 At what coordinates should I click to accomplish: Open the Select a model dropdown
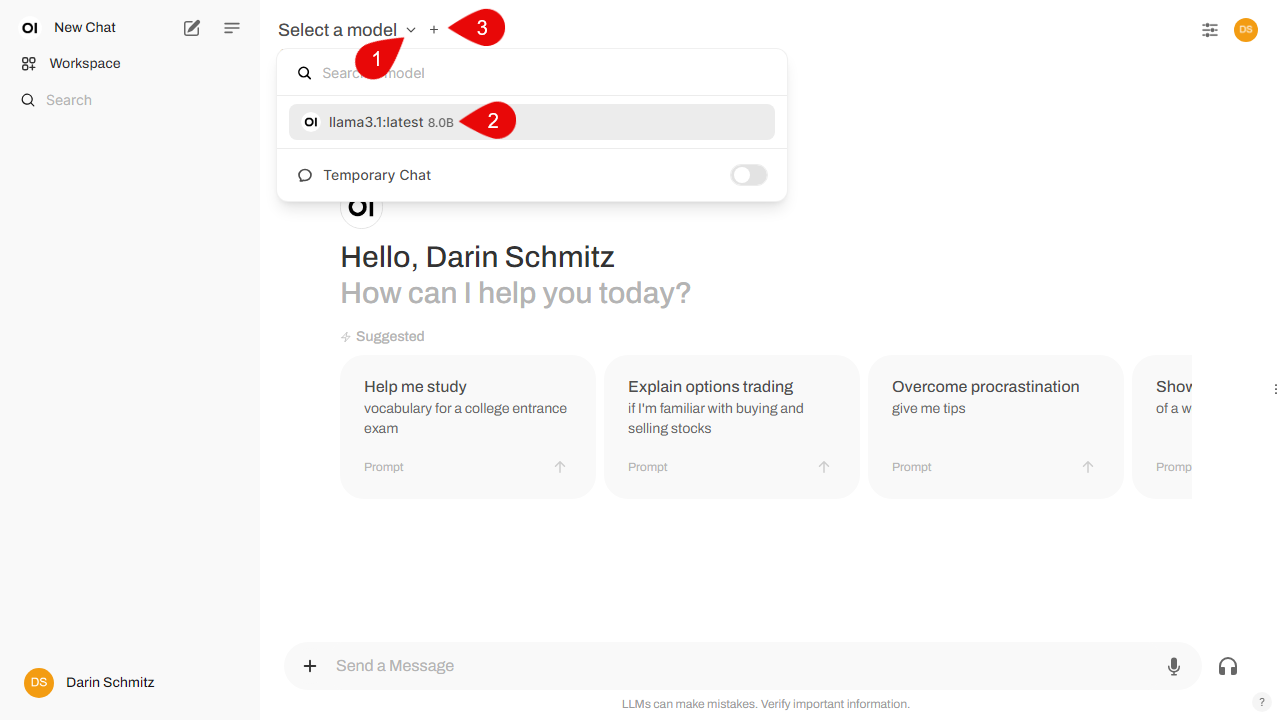pos(345,29)
